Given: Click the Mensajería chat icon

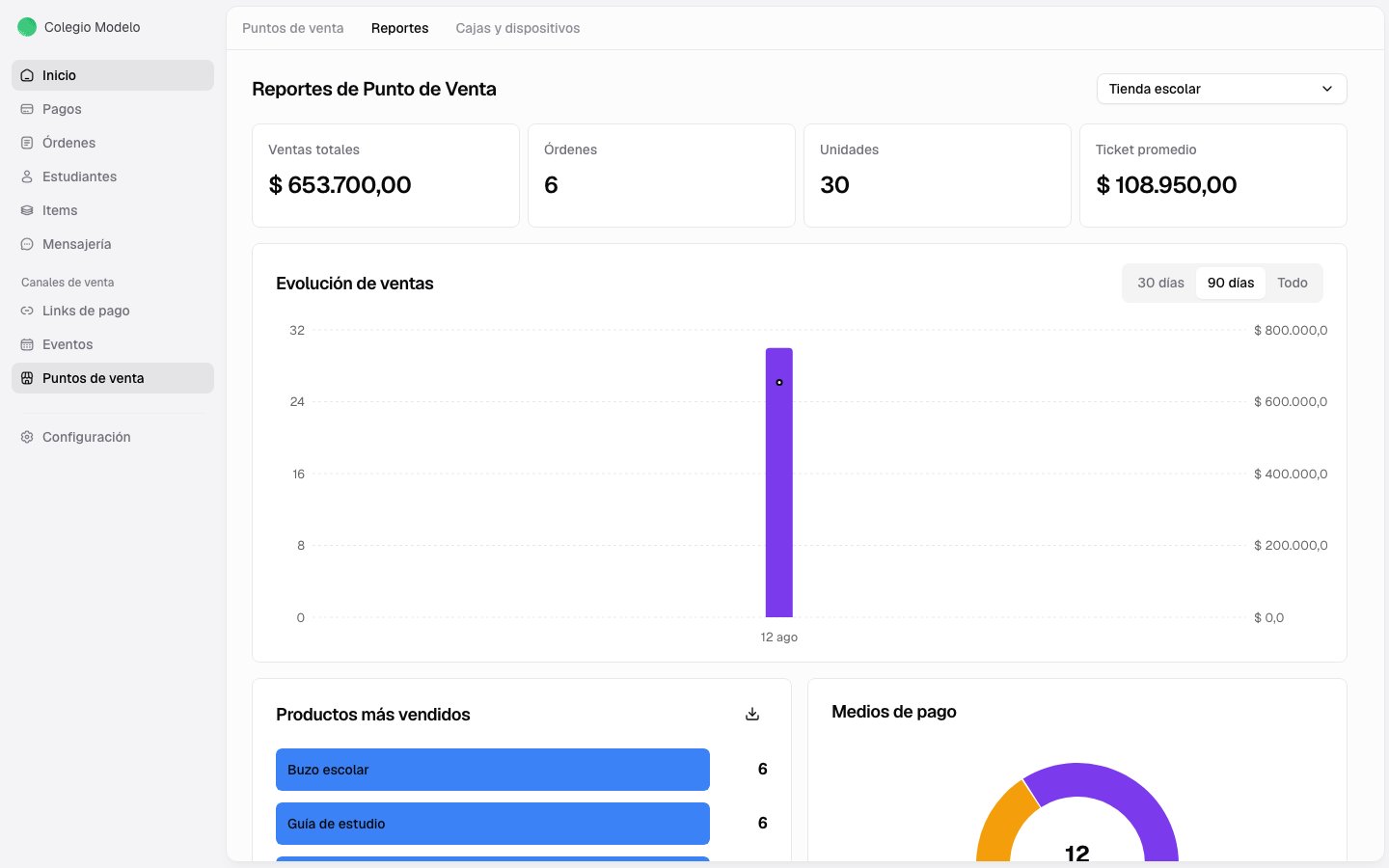Looking at the screenshot, I should [27, 244].
